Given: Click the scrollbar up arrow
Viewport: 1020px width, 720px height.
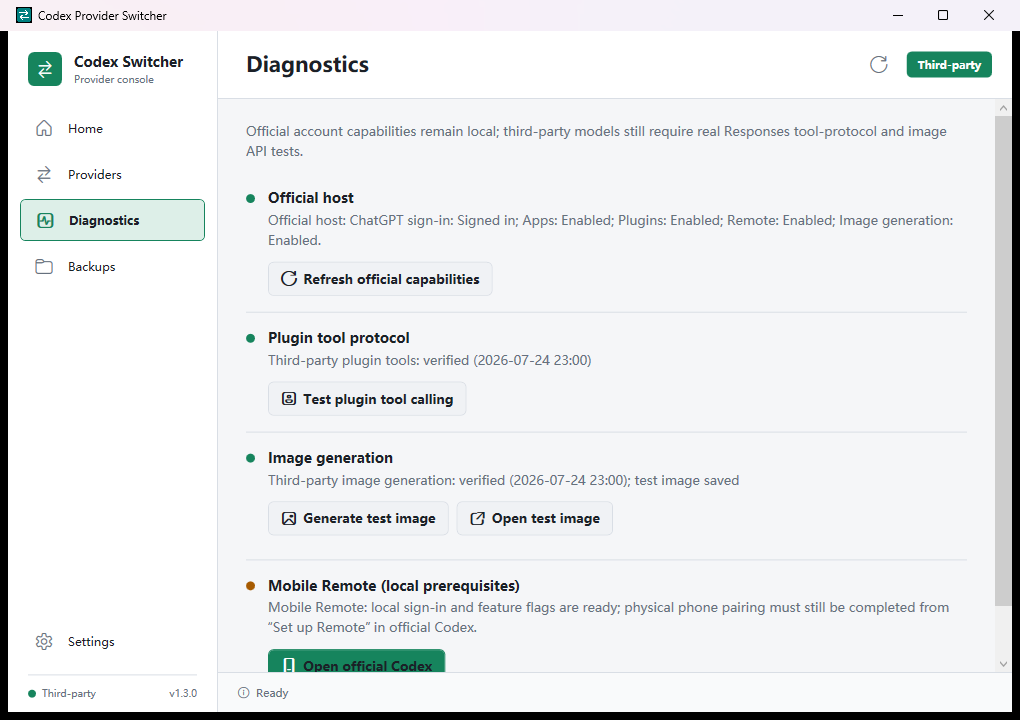Looking at the screenshot, I should coord(1002,108).
